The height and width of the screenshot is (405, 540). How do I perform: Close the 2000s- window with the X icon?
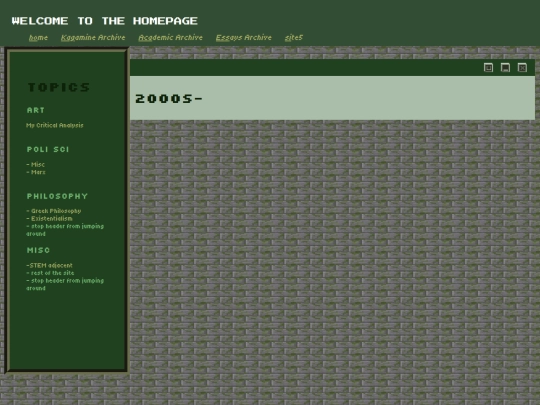point(522,68)
